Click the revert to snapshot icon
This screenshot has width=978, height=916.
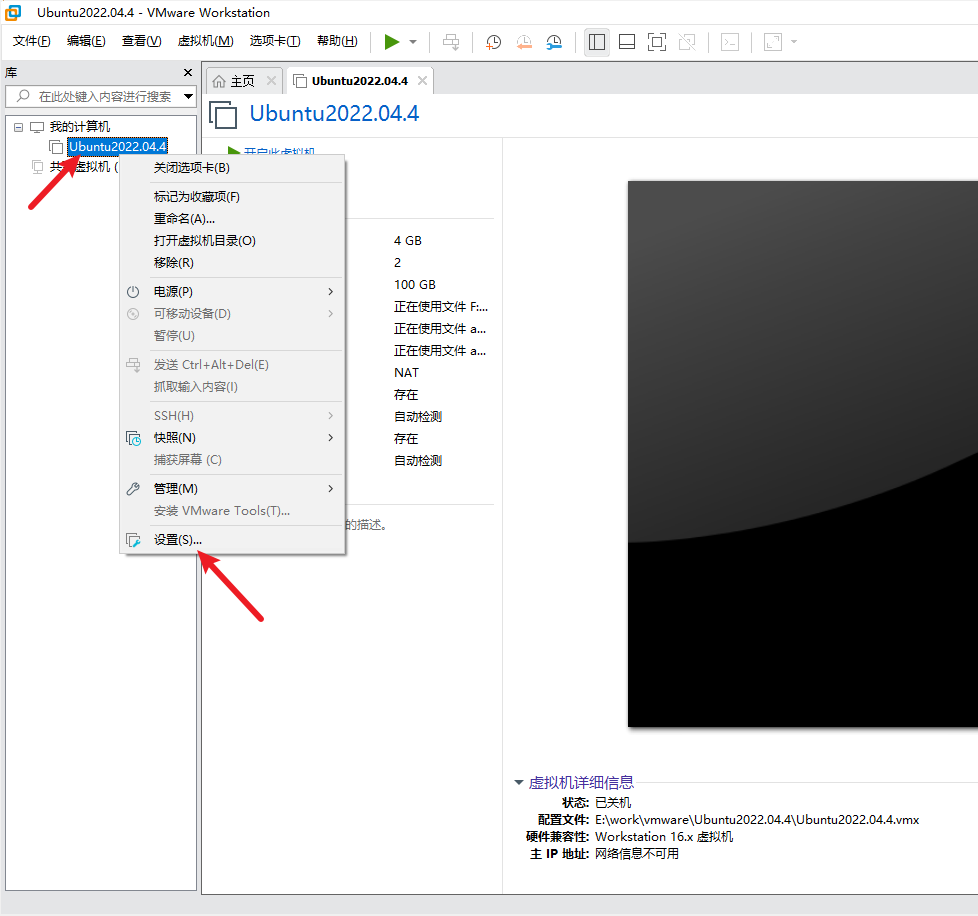click(524, 42)
